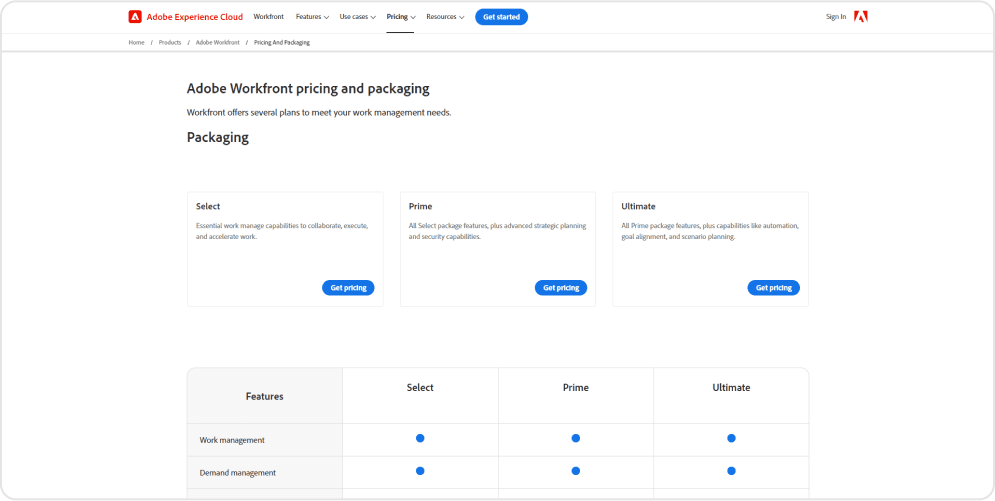Open the Adobe Experience Cloud home link
Viewport: 995px width, 501px height.
tap(194, 17)
